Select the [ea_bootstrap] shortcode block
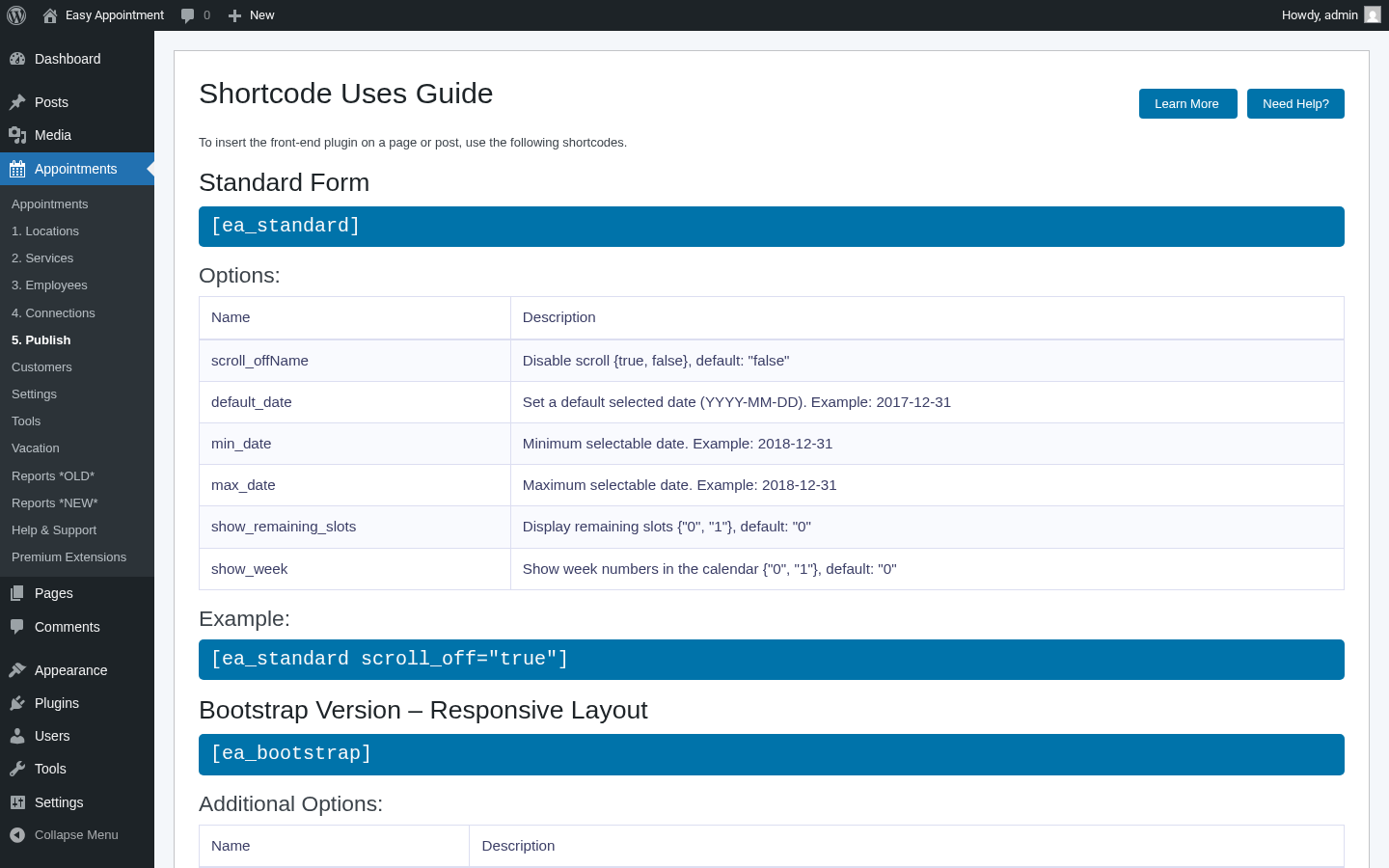This screenshot has height=868, width=1389. [x=772, y=754]
